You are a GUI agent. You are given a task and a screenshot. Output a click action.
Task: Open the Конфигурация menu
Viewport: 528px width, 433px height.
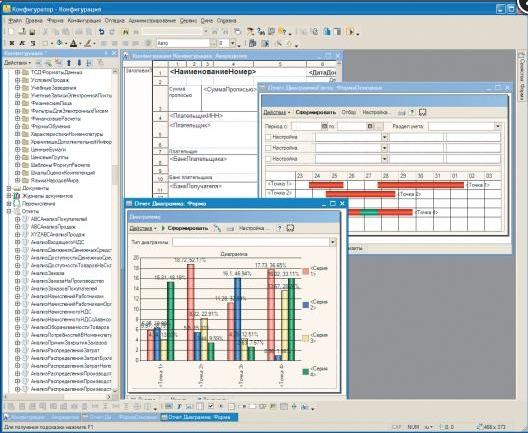point(84,21)
